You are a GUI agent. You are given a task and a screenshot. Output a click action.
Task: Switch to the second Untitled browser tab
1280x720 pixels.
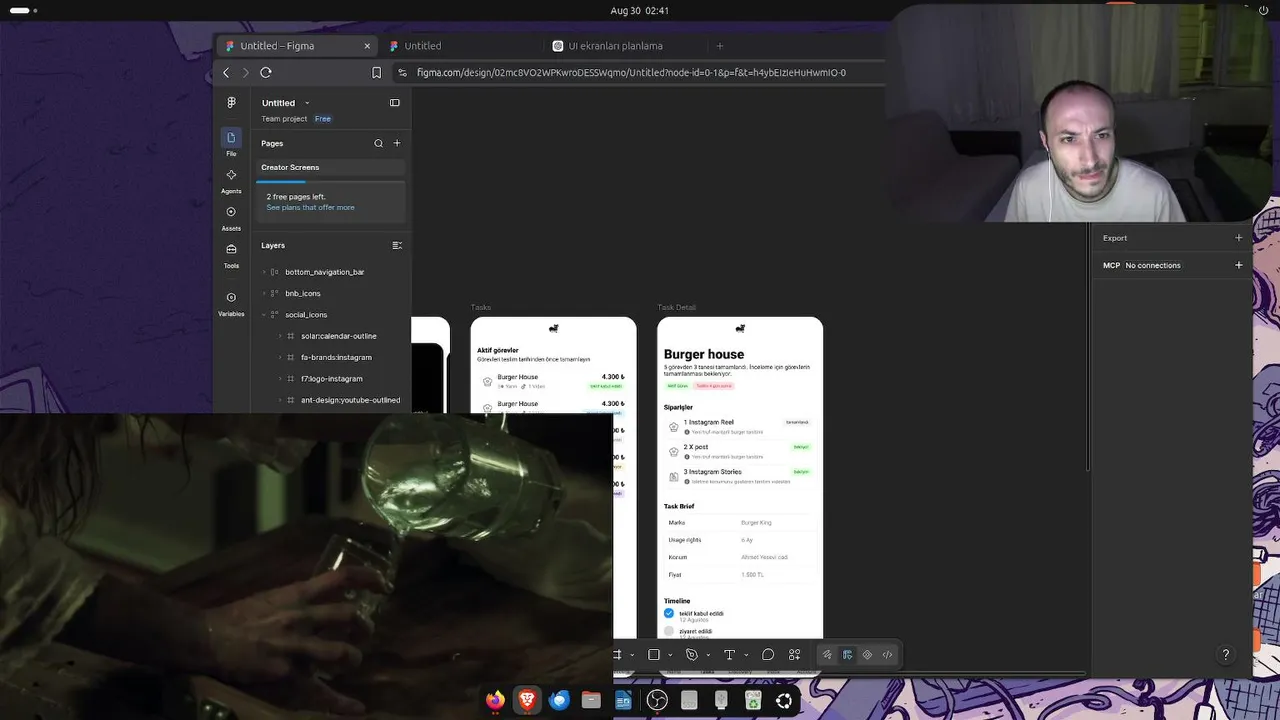(462, 46)
